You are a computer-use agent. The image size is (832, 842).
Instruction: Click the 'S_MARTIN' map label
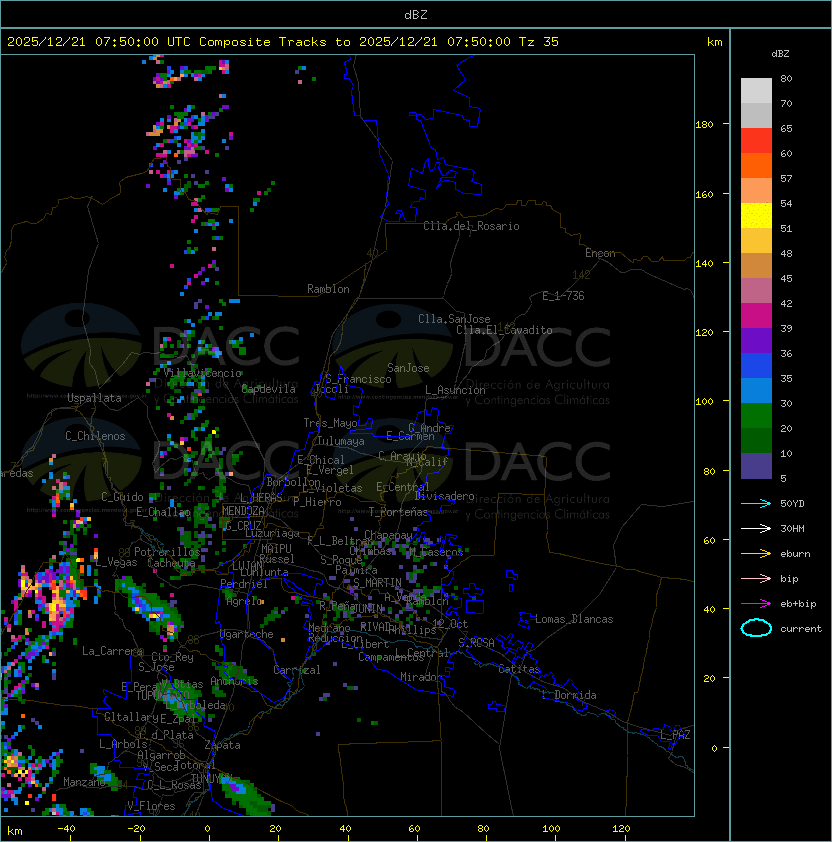pos(377,583)
